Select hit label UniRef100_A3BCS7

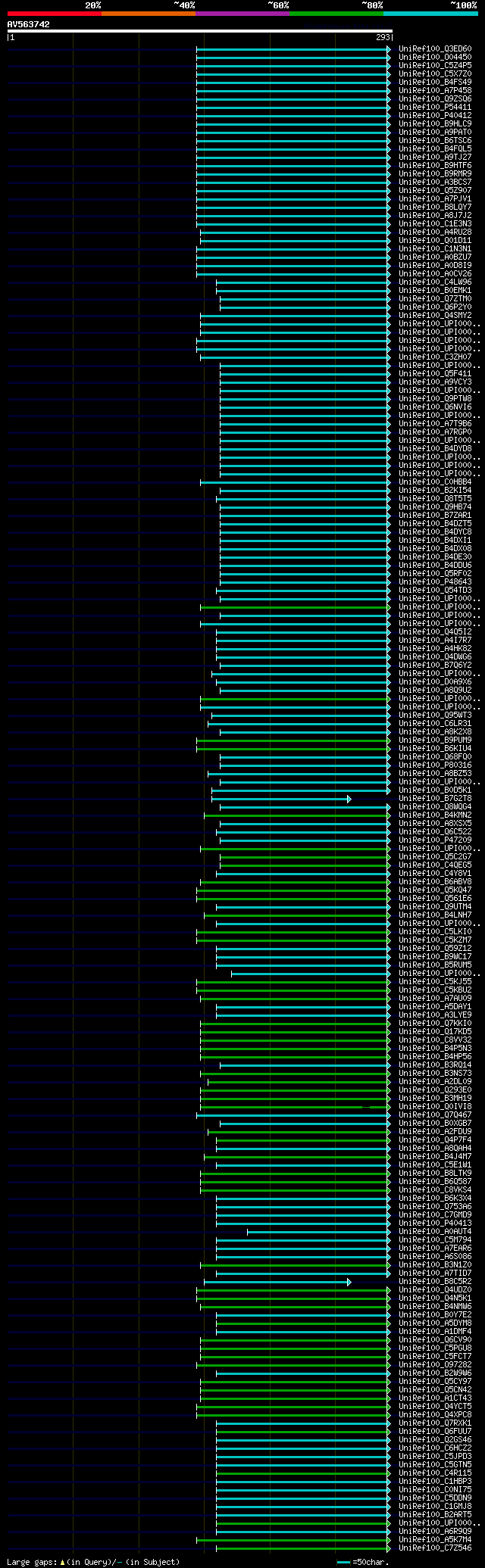tap(435, 182)
